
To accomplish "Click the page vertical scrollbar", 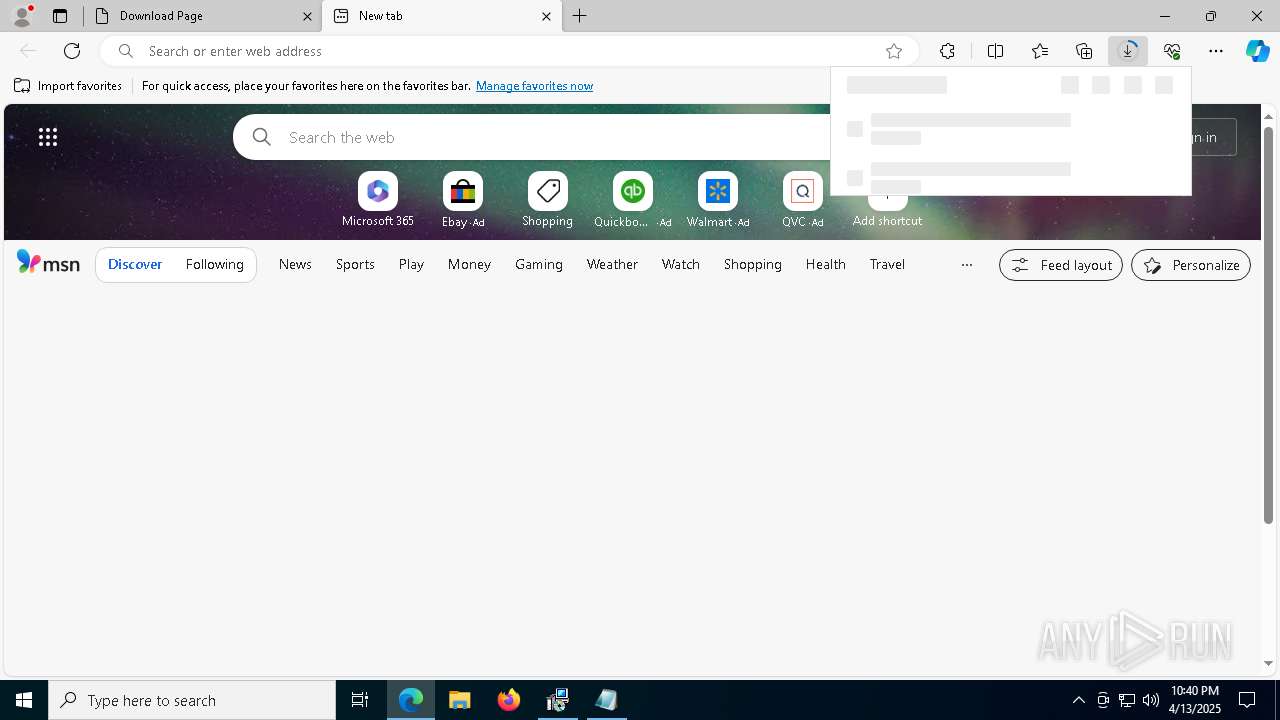I will coord(1268,325).
